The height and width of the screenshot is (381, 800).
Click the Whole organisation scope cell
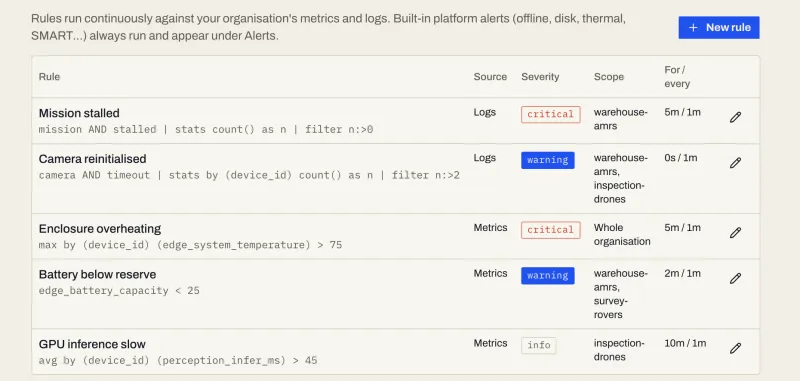pyautogui.click(x=622, y=235)
